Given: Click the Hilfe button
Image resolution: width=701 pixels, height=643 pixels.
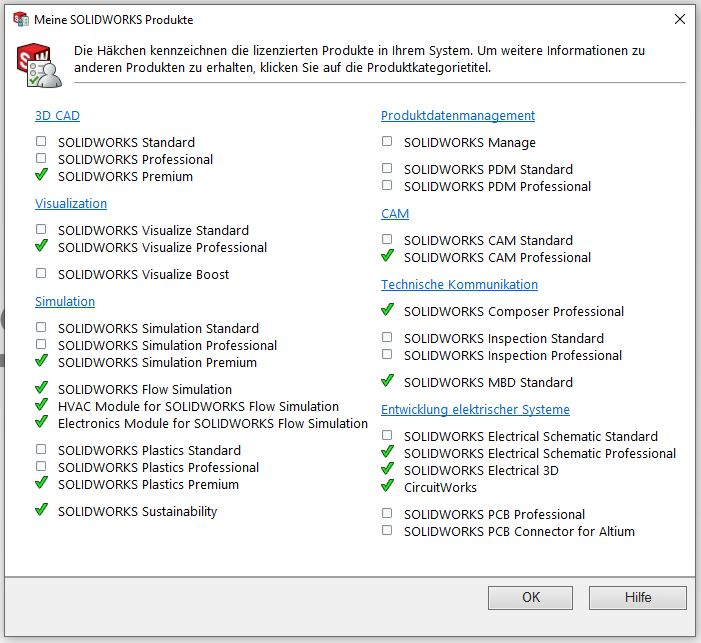Looking at the screenshot, I should pyautogui.click(x=637, y=598).
